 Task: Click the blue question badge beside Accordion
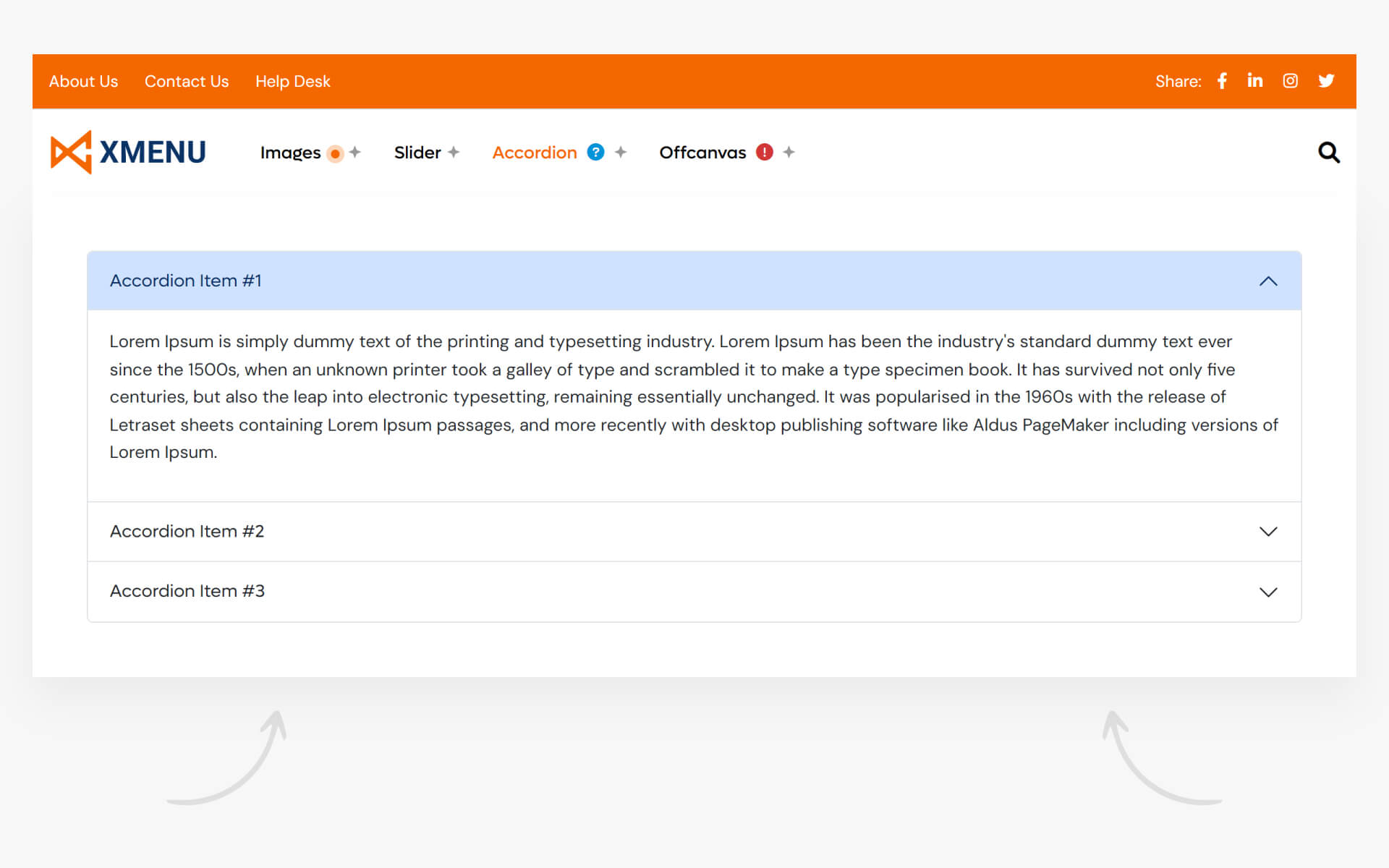[595, 152]
